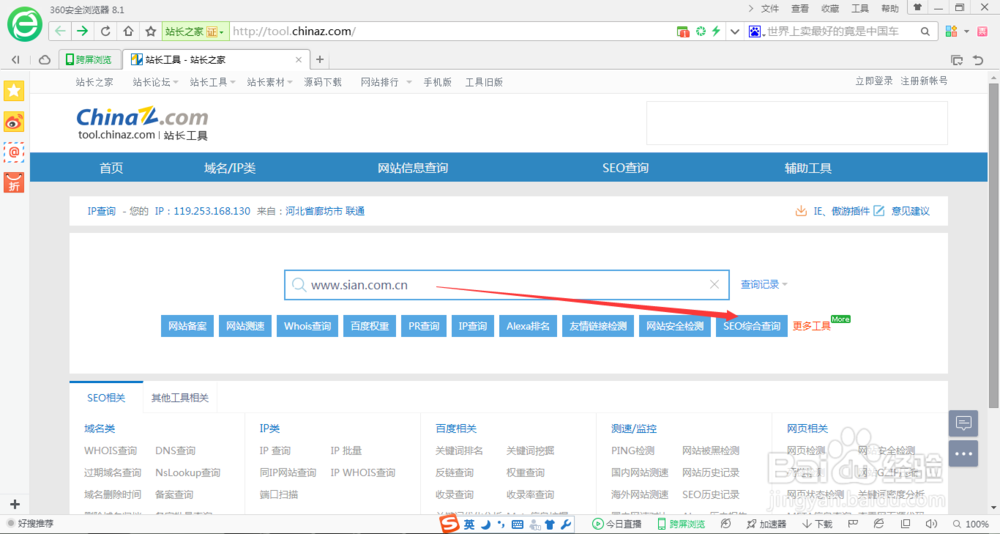
Task: Open the orange discount sidebar icon
Action: click(14, 182)
